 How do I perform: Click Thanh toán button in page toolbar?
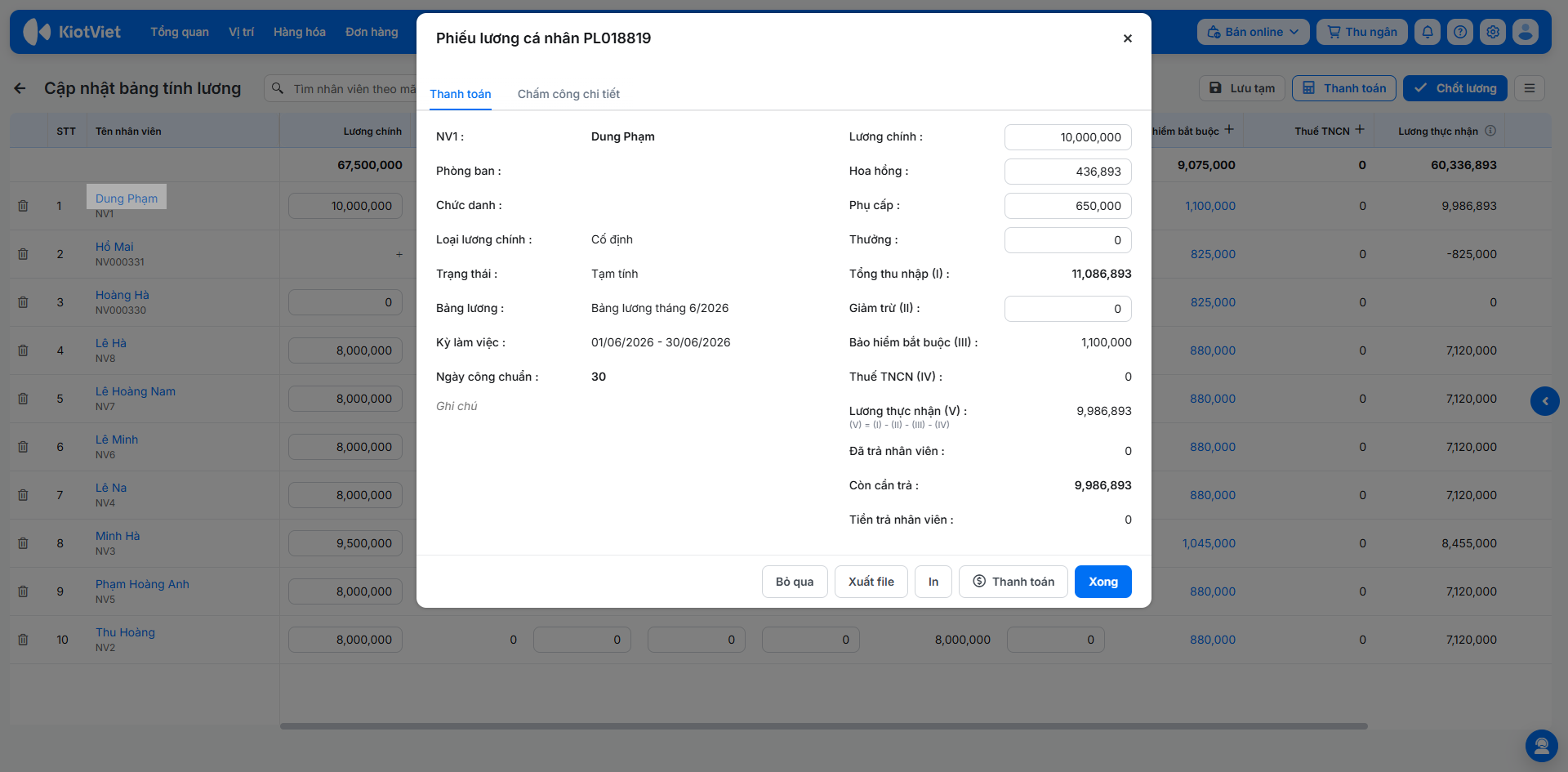point(1344,88)
